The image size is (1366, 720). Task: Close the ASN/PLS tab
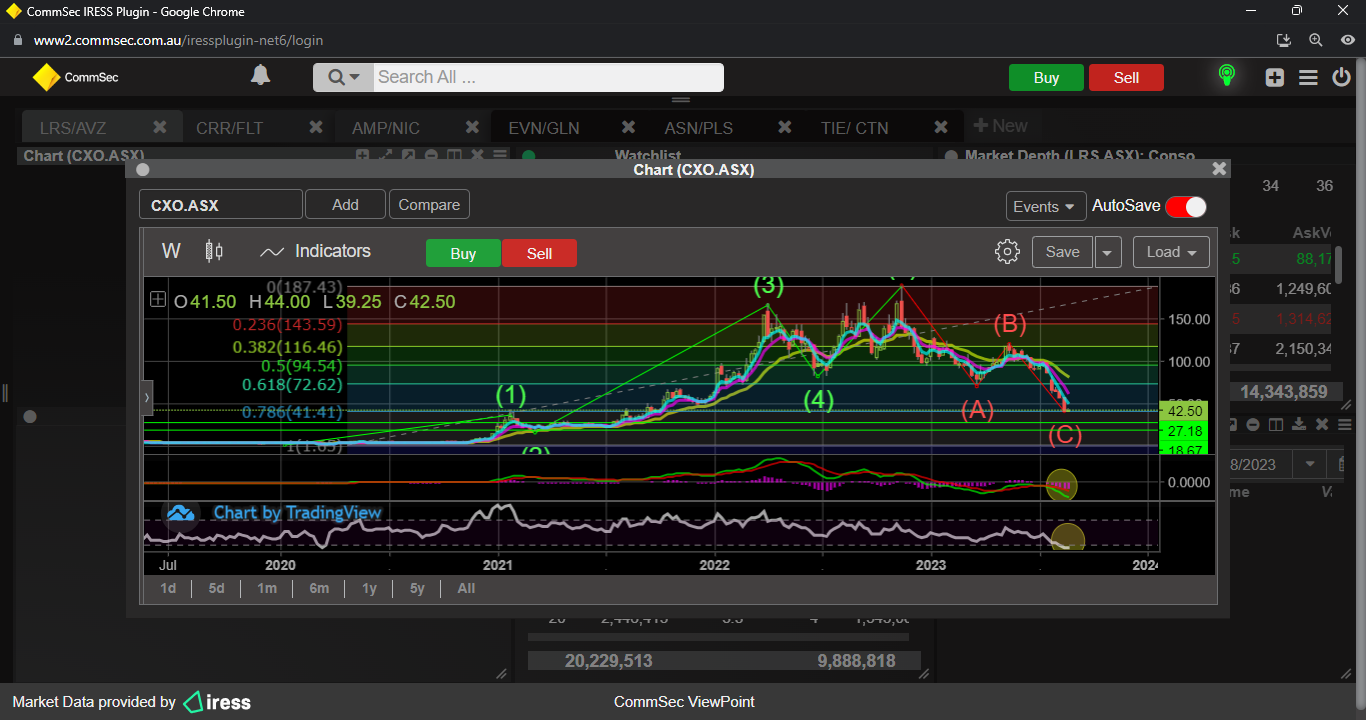pos(785,127)
